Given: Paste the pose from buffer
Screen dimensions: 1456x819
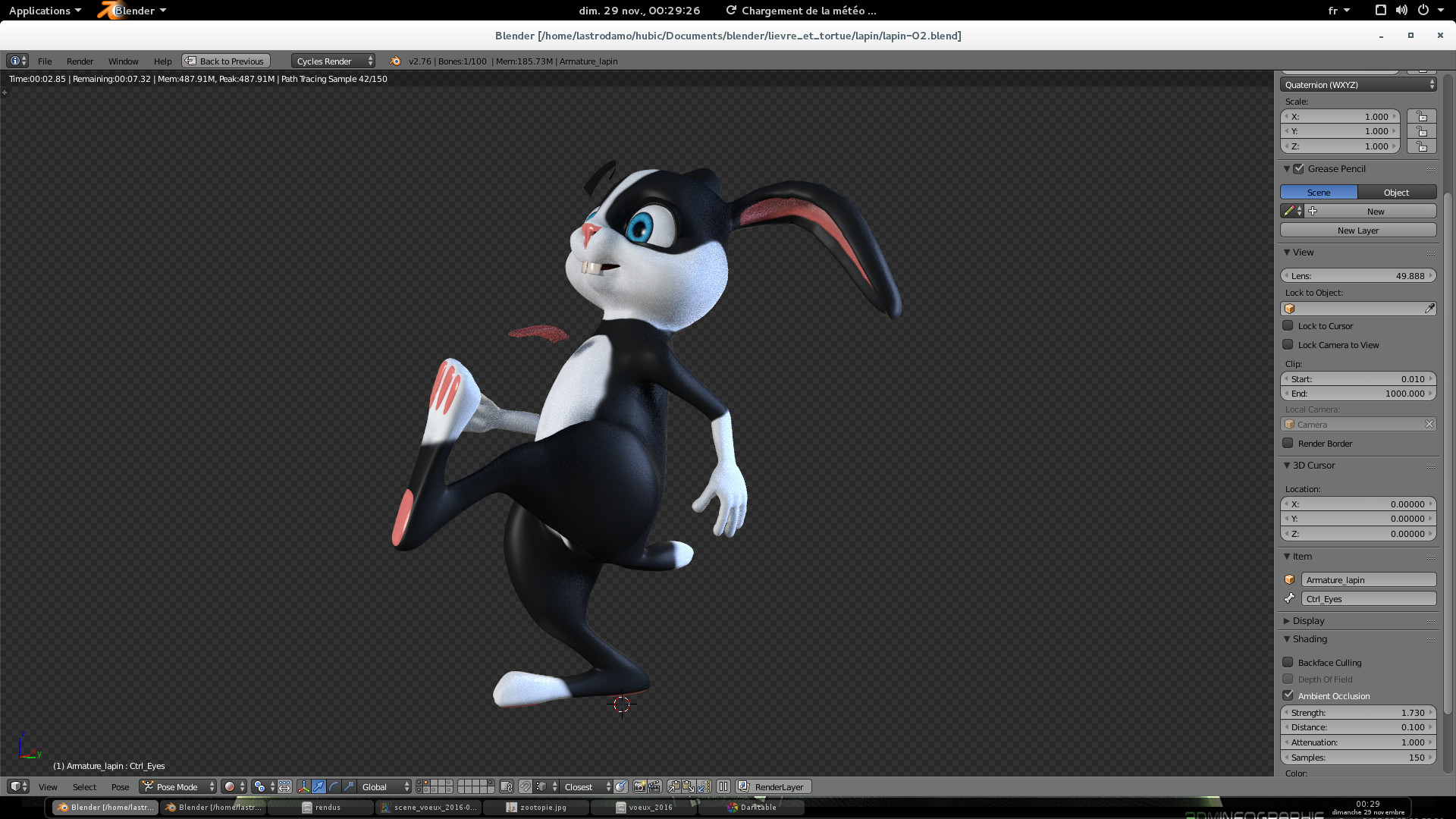Looking at the screenshot, I should [689, 786].
